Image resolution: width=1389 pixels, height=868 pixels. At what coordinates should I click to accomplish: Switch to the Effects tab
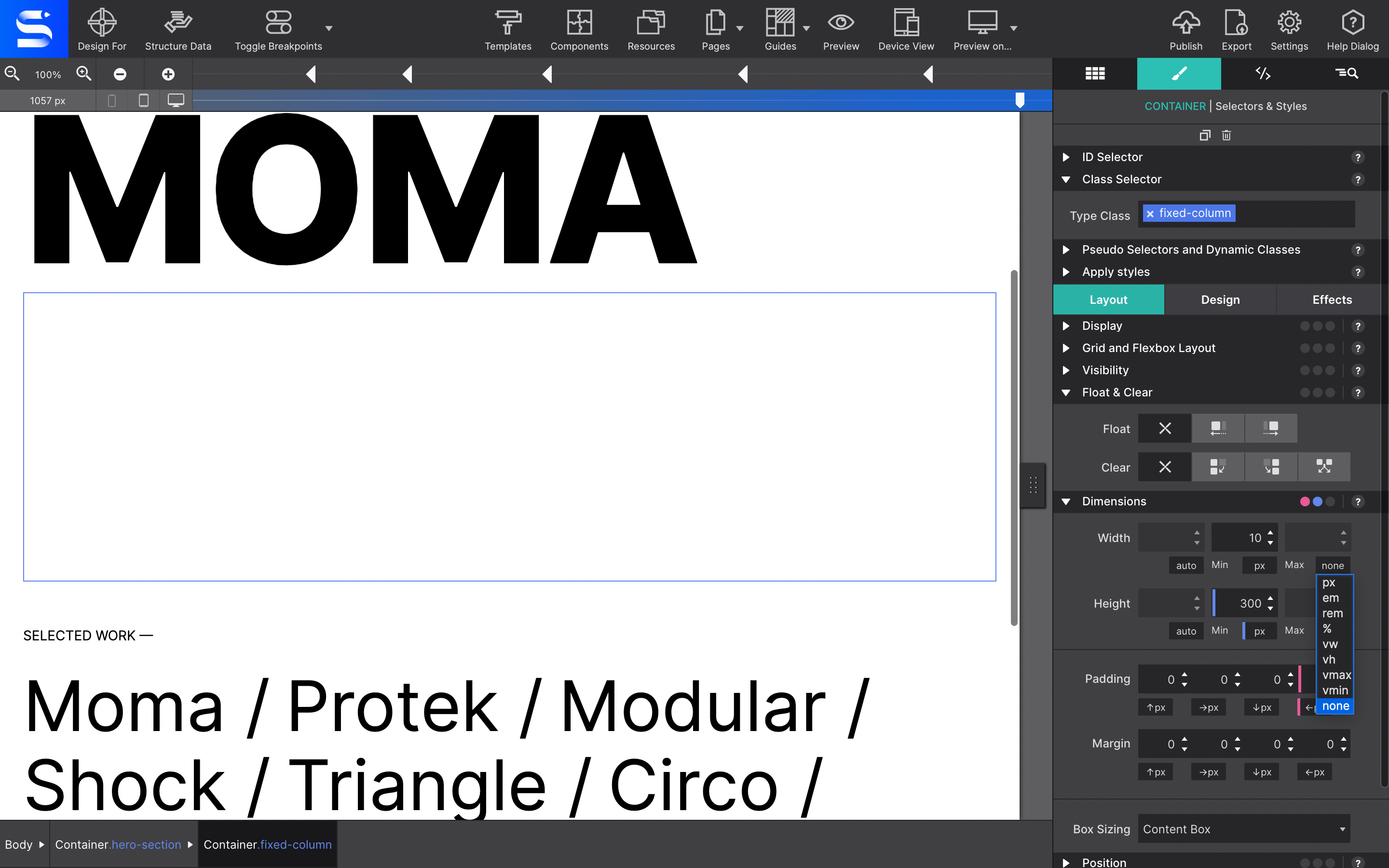1332,299
